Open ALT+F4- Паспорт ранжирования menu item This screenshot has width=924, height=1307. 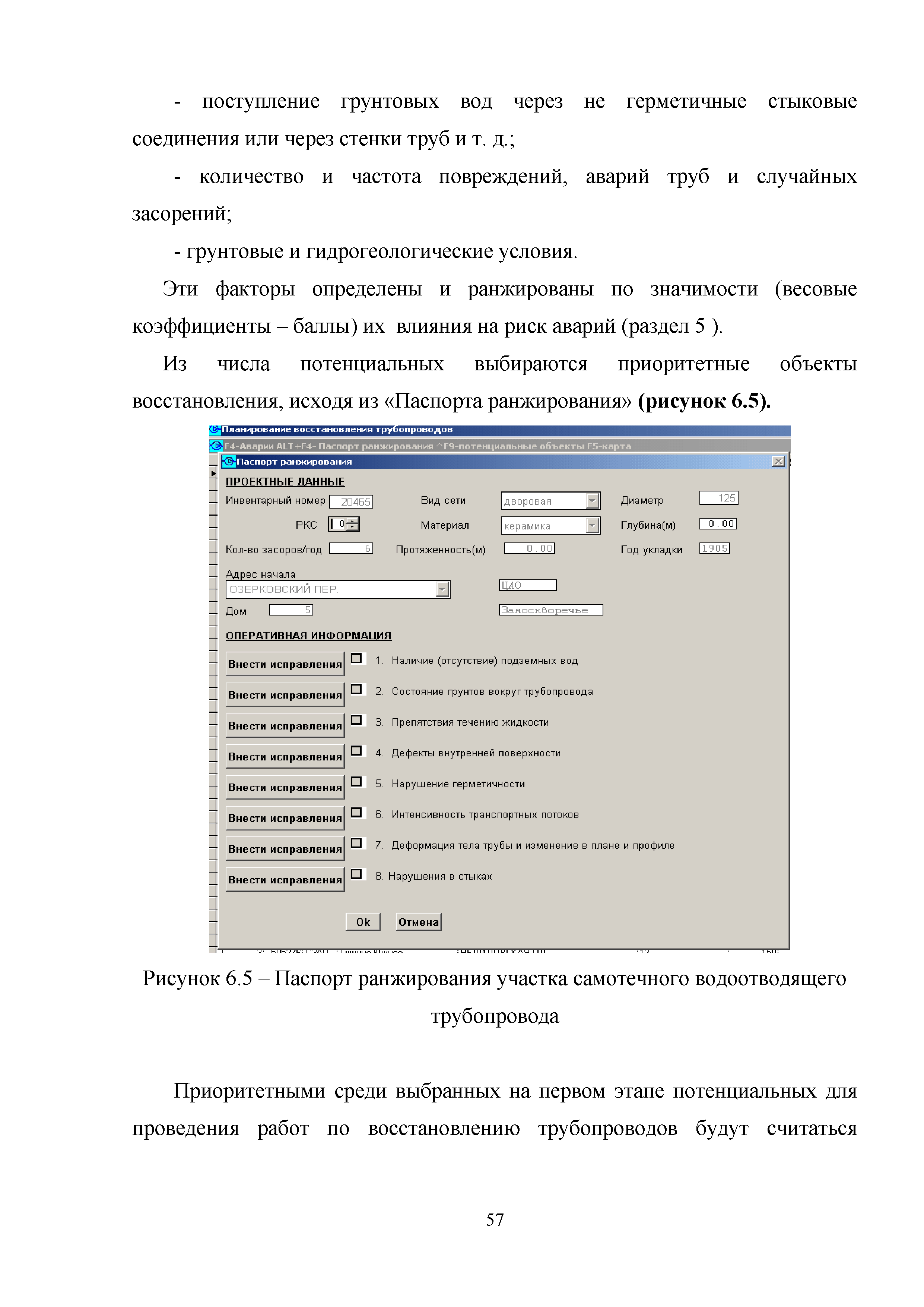(x=355, y=446)
